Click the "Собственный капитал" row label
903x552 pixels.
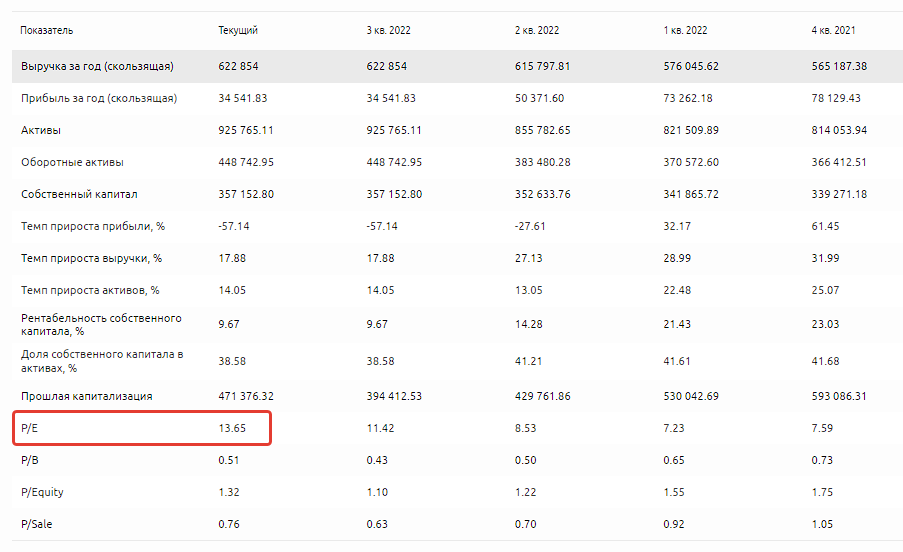[79, 194]
